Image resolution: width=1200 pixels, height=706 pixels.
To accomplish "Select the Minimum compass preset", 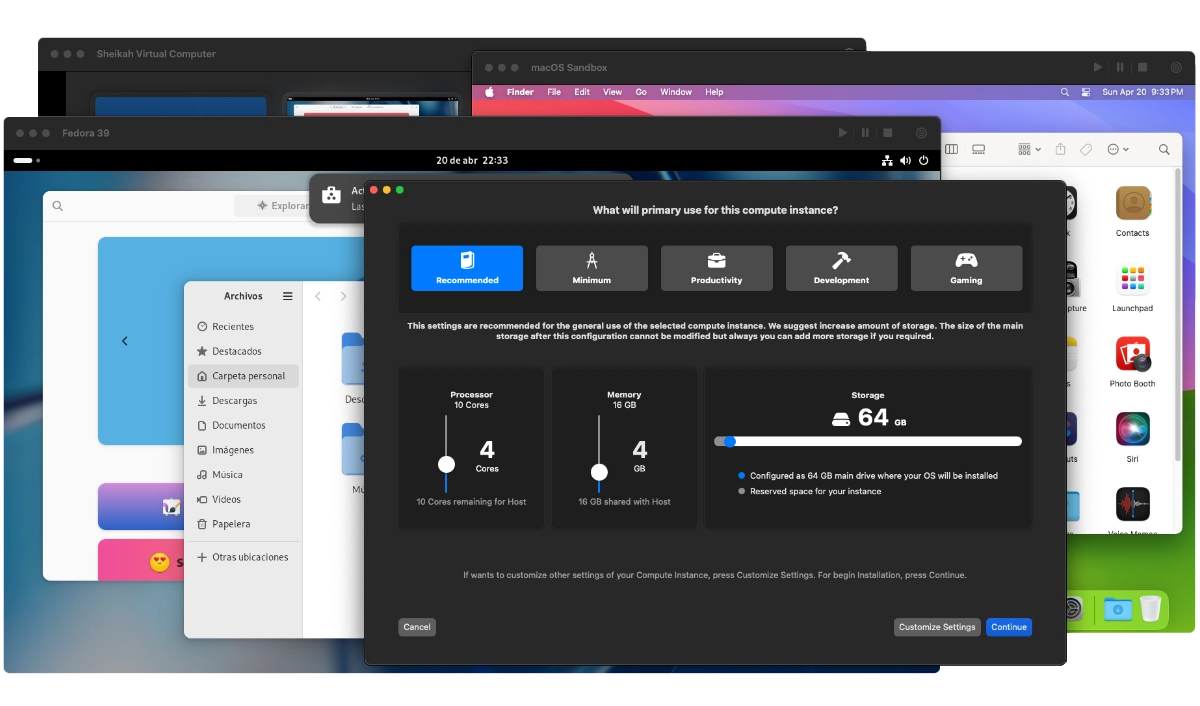I will pos(591,268).
